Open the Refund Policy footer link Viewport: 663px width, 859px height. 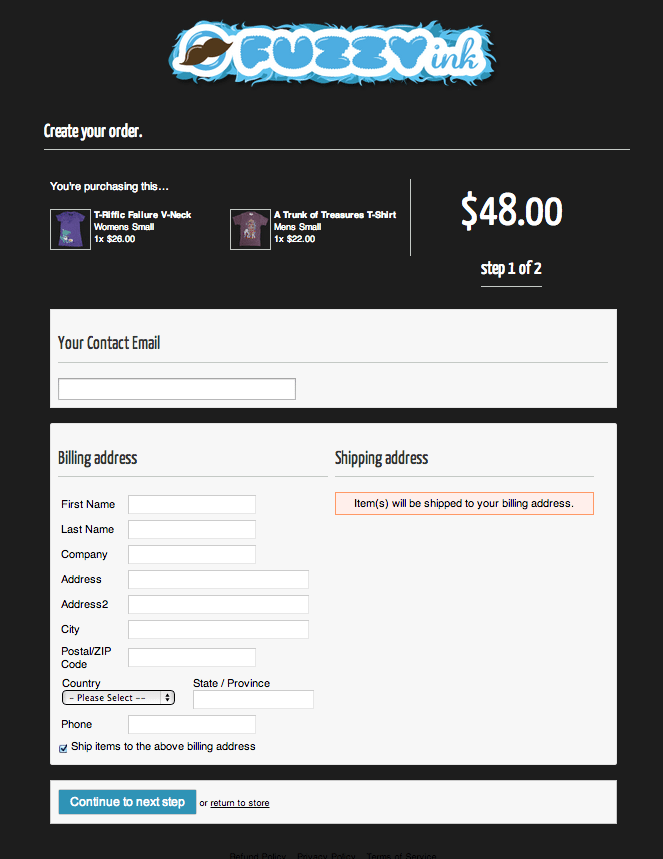pyautogui.click(x=258, y=855)
